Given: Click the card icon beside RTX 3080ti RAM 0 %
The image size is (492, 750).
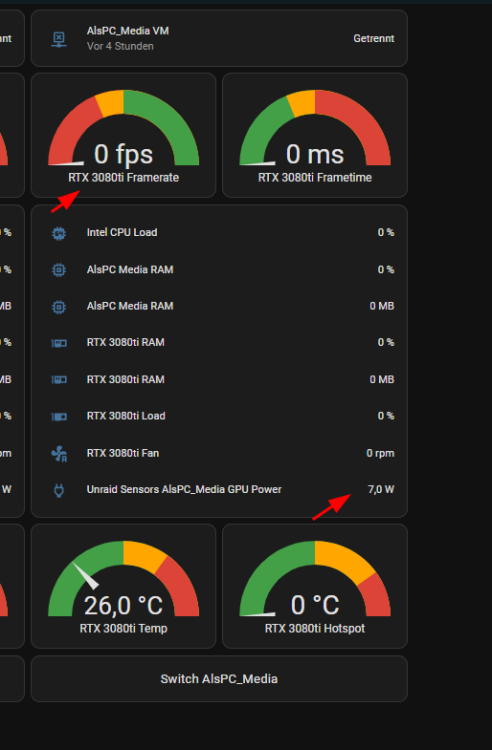Looking at the screenshot, I should coord(59,343).
